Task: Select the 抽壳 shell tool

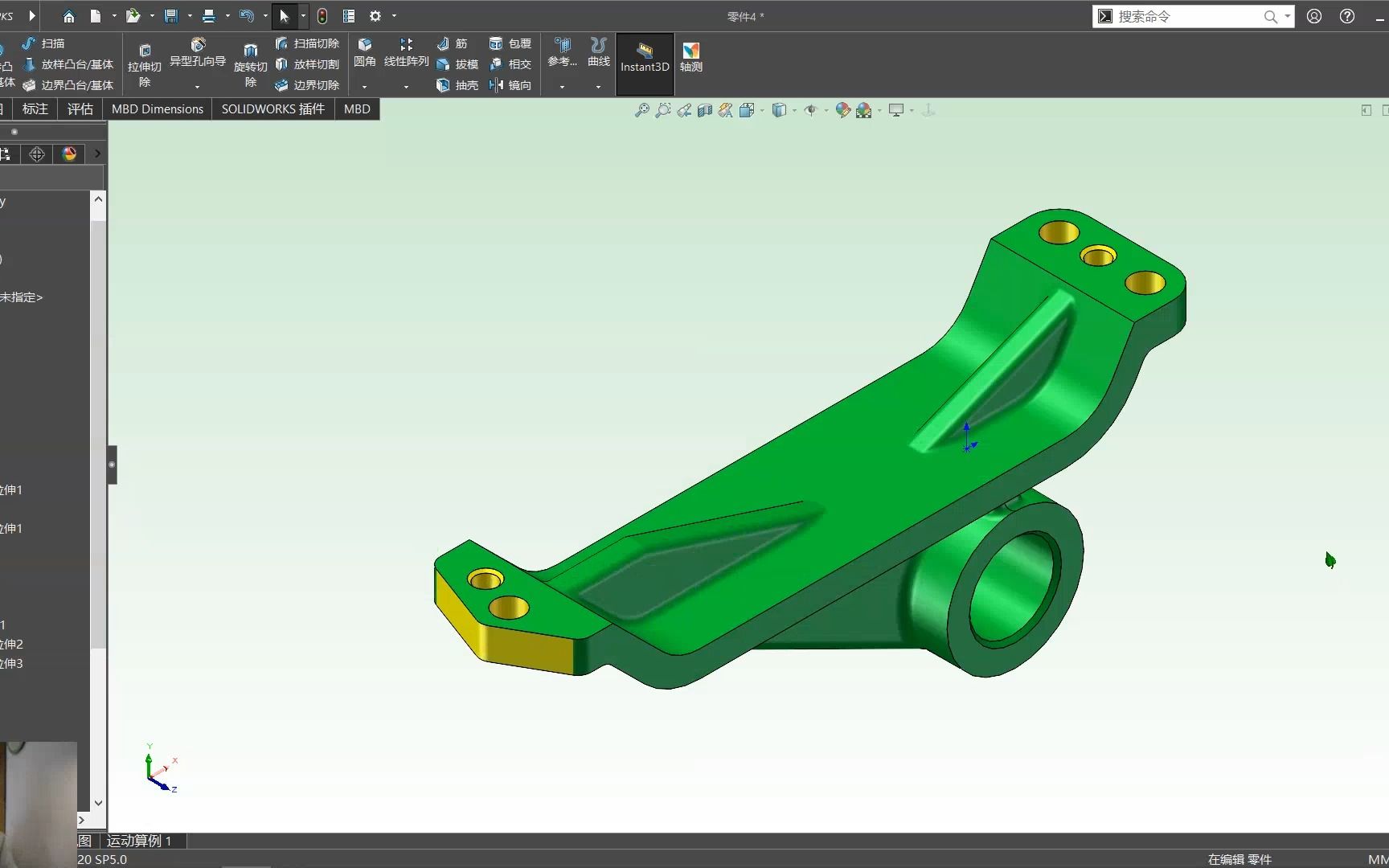Action: coord(457,85)
